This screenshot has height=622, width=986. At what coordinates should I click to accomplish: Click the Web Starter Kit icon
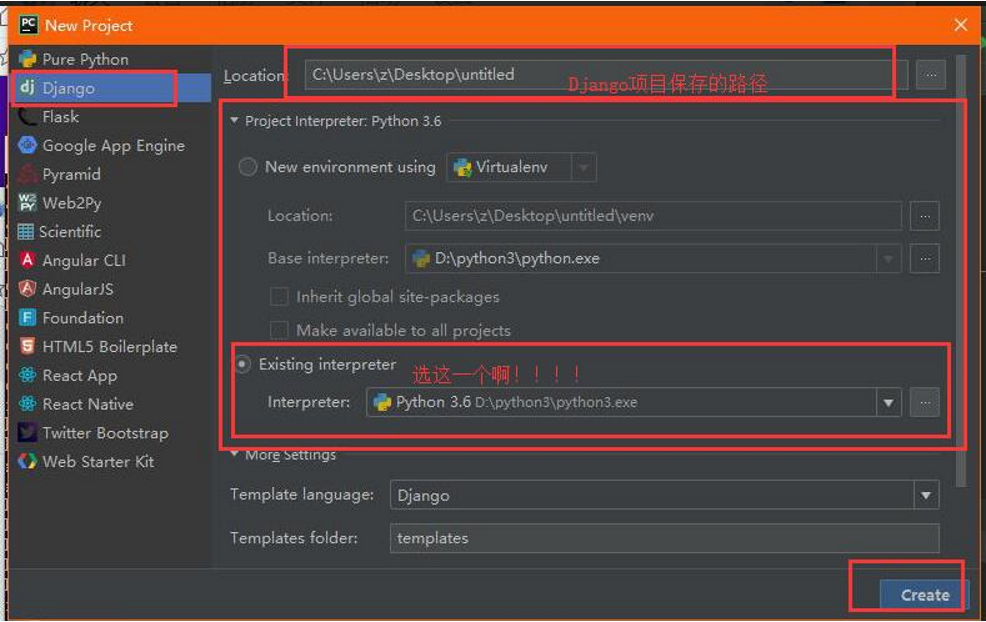click(x=27, y=461)
